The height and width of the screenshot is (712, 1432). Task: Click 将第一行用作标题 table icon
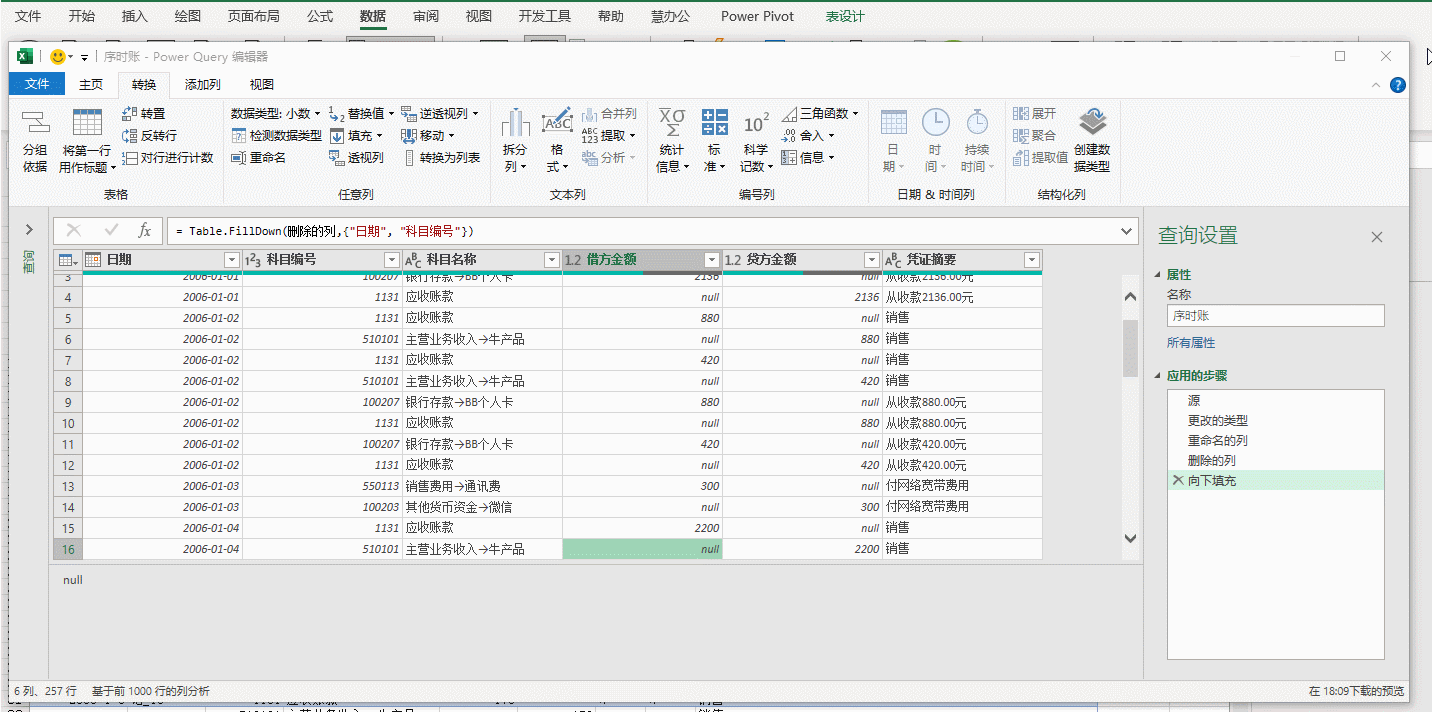87,122
